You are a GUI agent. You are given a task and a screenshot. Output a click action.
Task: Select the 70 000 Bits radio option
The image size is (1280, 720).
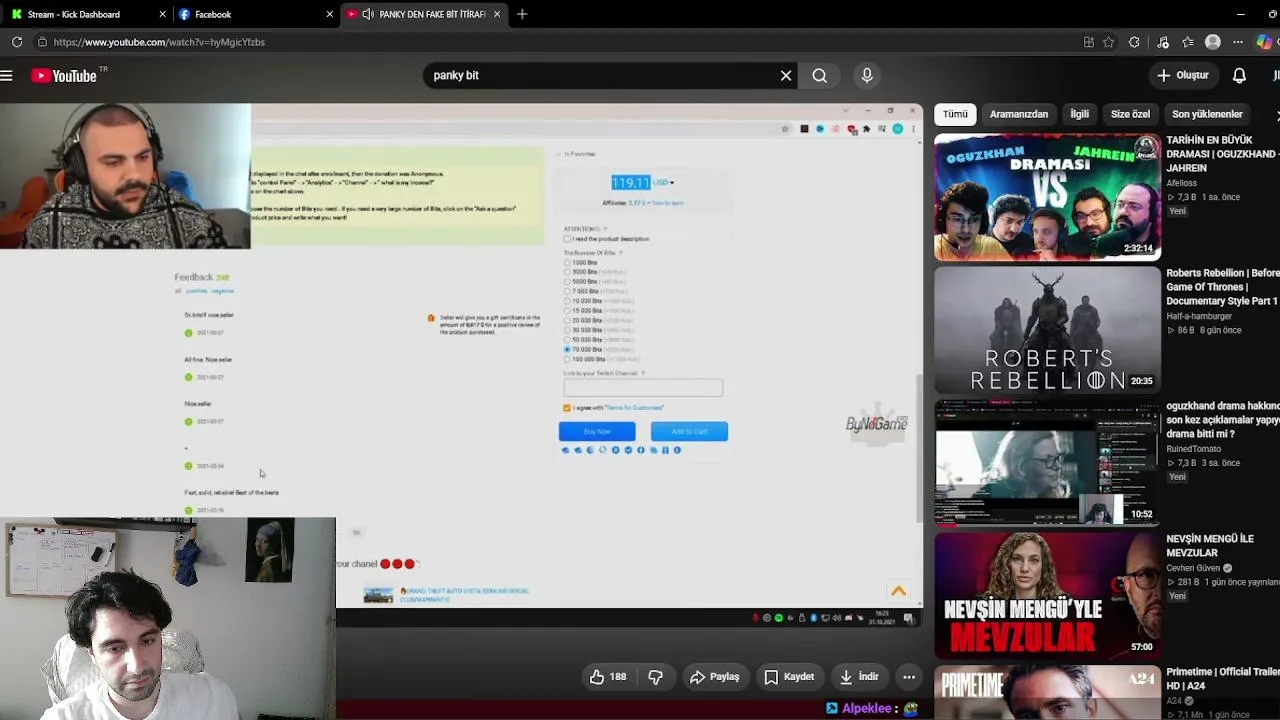pyautogui.click(x=567, y=349)
